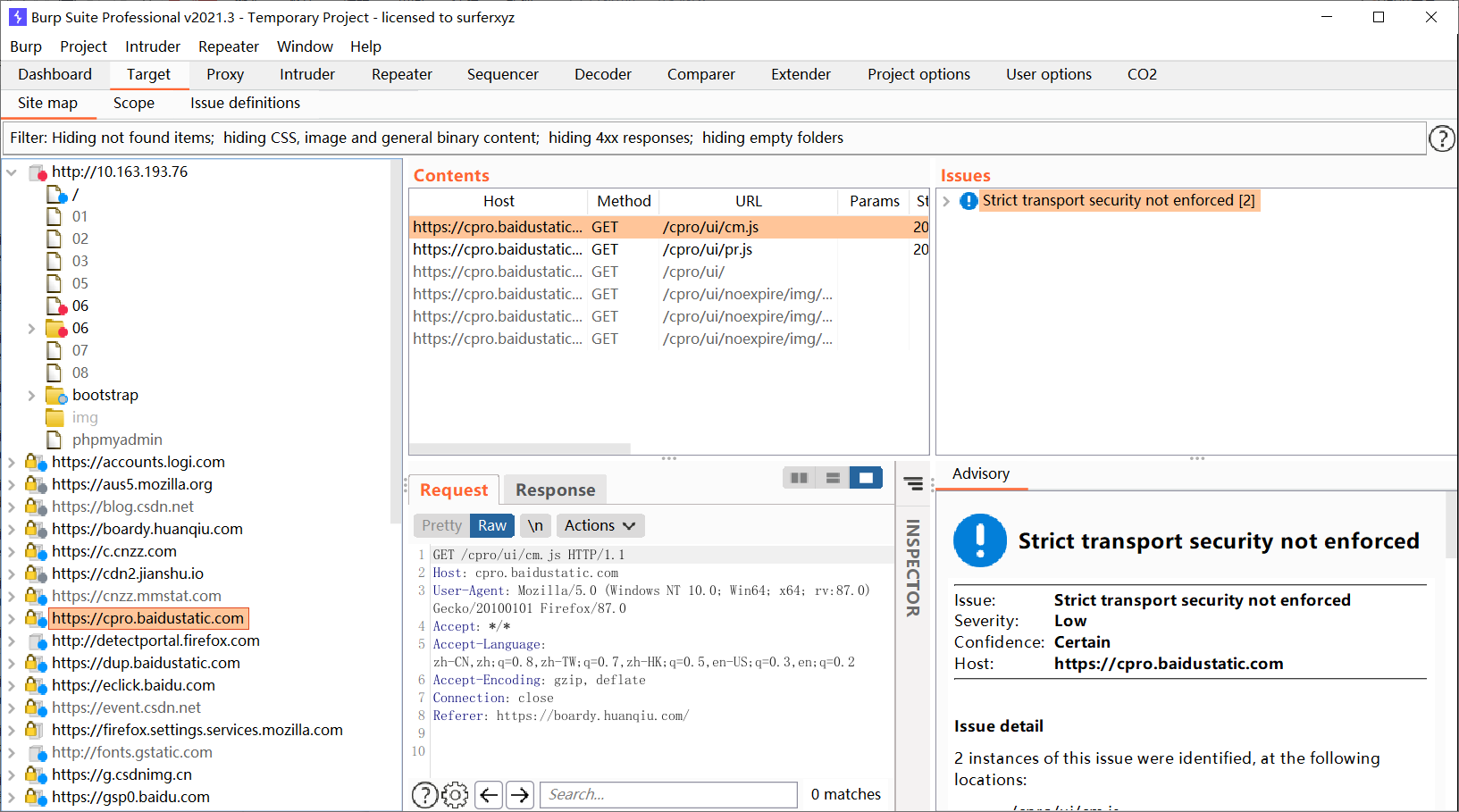
Task: Select top-bottom split view layout icon
Action: 833,478
